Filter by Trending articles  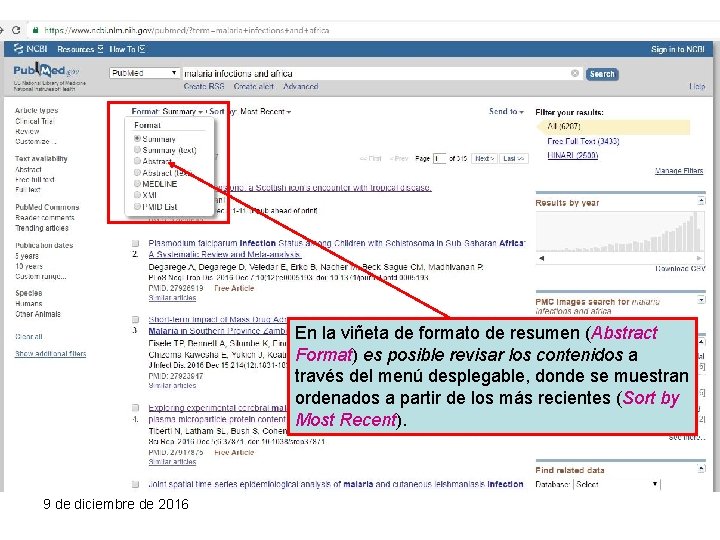click(x=42, y=228)
